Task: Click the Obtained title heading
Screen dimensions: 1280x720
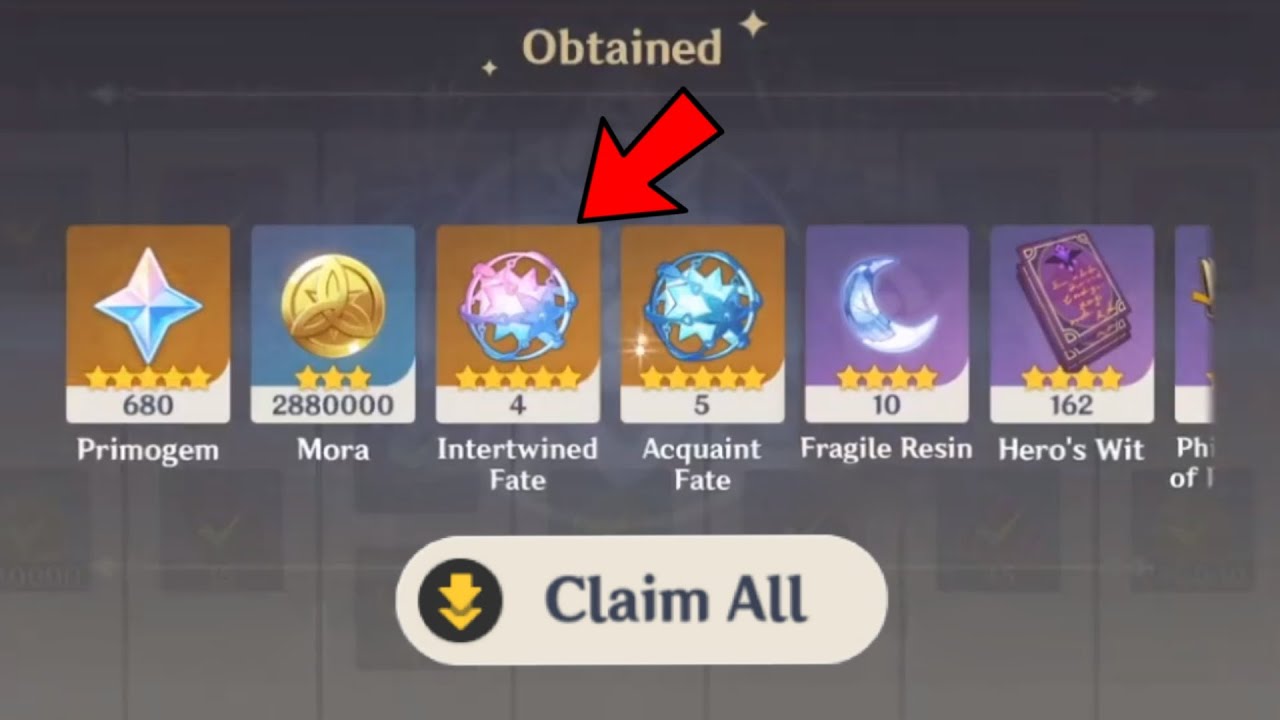Action: click(622, 47)
